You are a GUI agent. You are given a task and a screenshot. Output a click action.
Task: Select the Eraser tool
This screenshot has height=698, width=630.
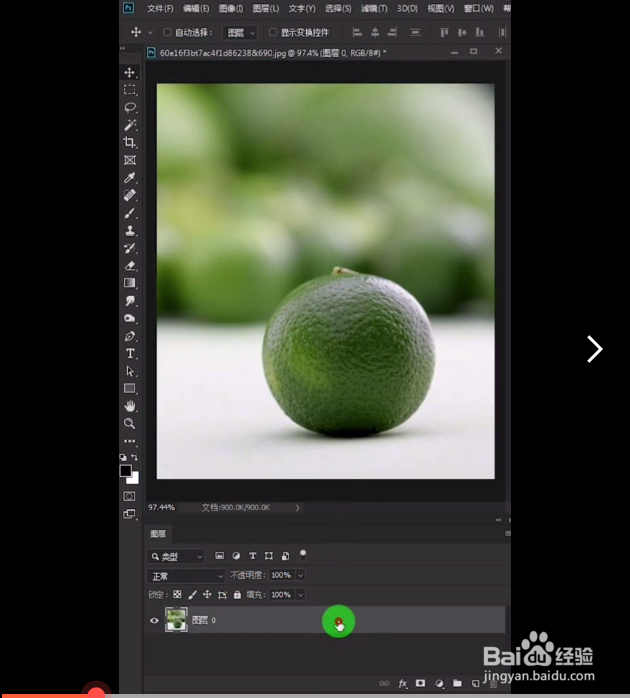(130, 266)
